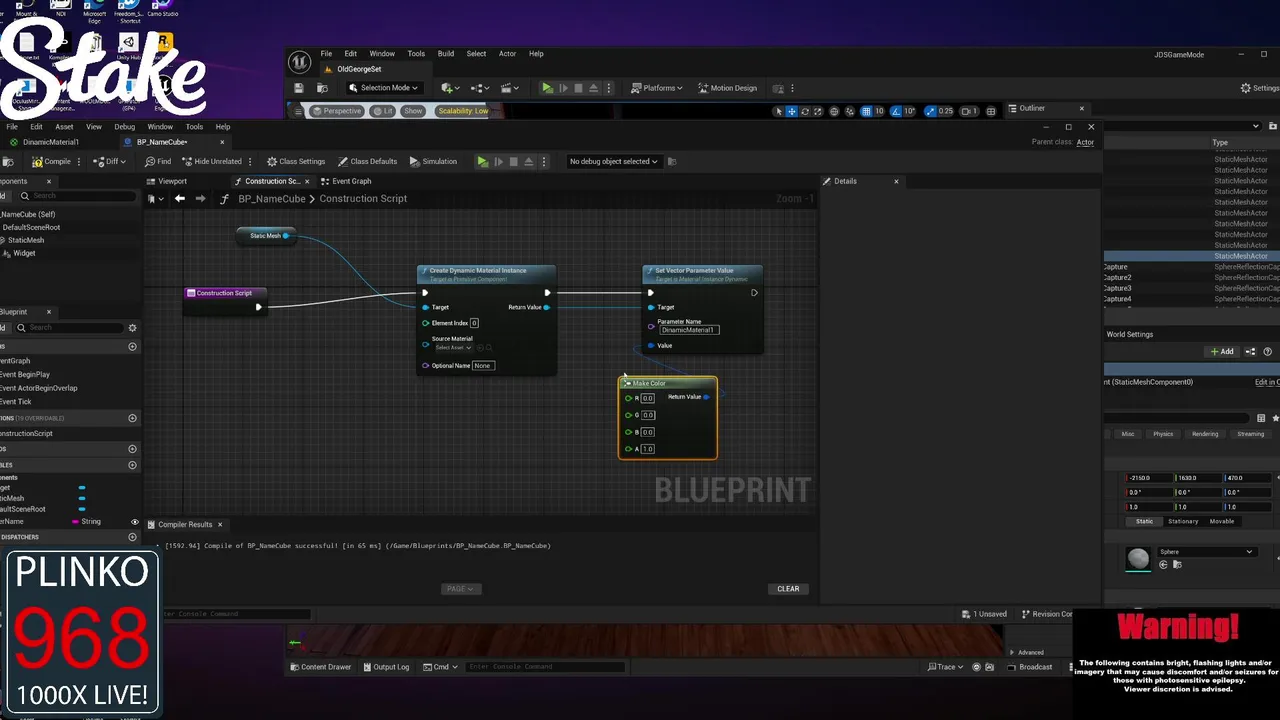Switch to the Event Graph tab
1280x720 pixels.
click(x=346, y=181)
